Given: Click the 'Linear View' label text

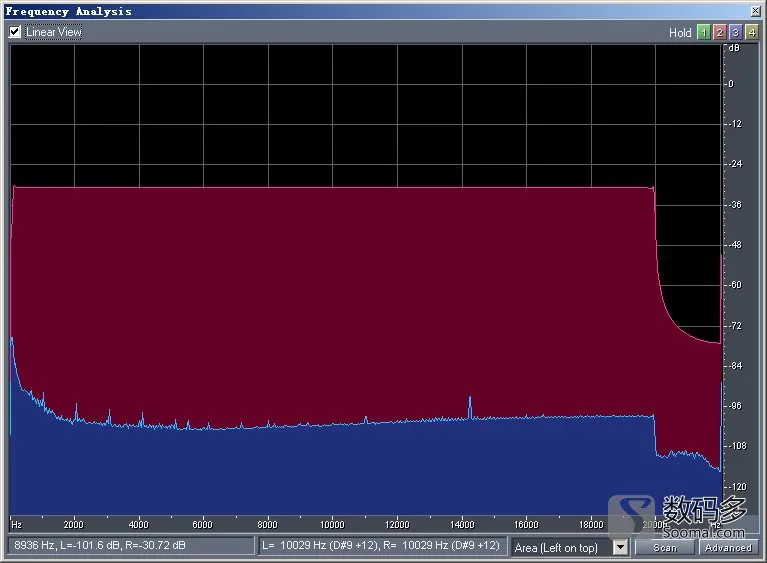Looking at the screenshot, I should 54,32.
